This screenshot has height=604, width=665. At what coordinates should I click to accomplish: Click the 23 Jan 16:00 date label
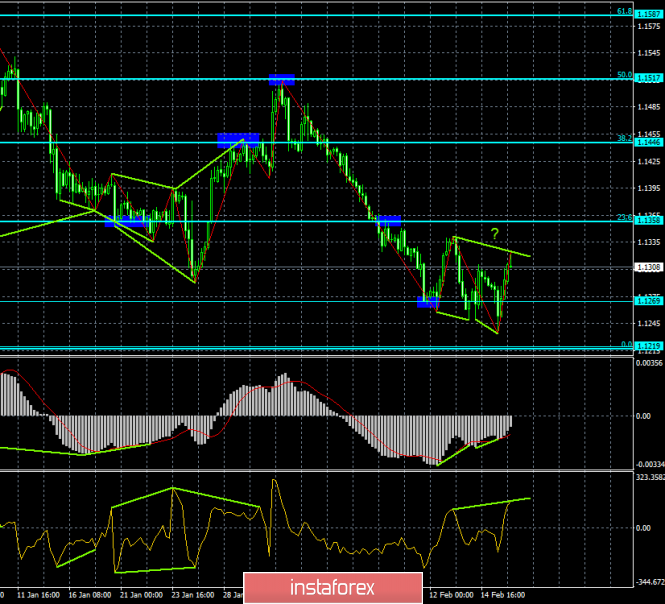[193, 594]
